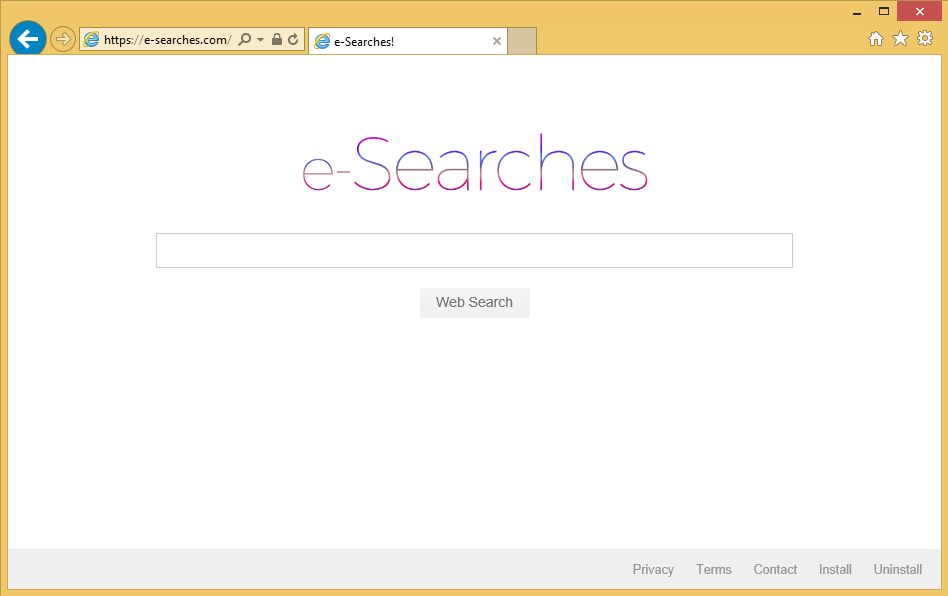Click the magnifier search icon in address bar
Viewport: 948px width, 596px height.
[x=245, y=40]
